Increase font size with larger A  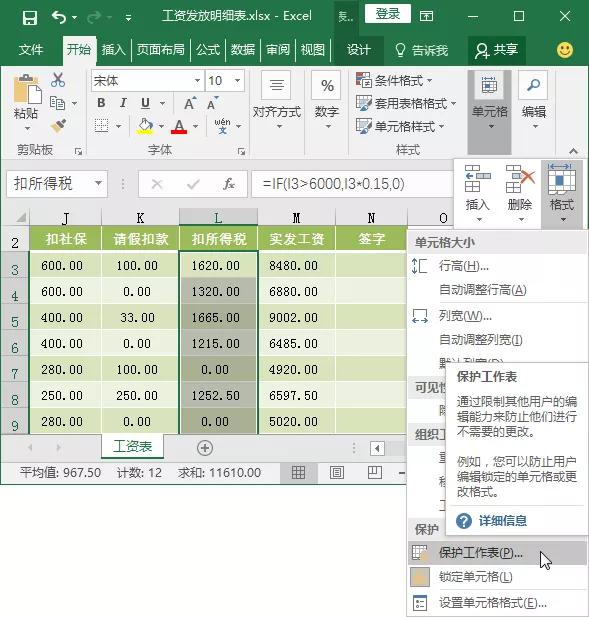pyautogui.click(x=190, y=103)
